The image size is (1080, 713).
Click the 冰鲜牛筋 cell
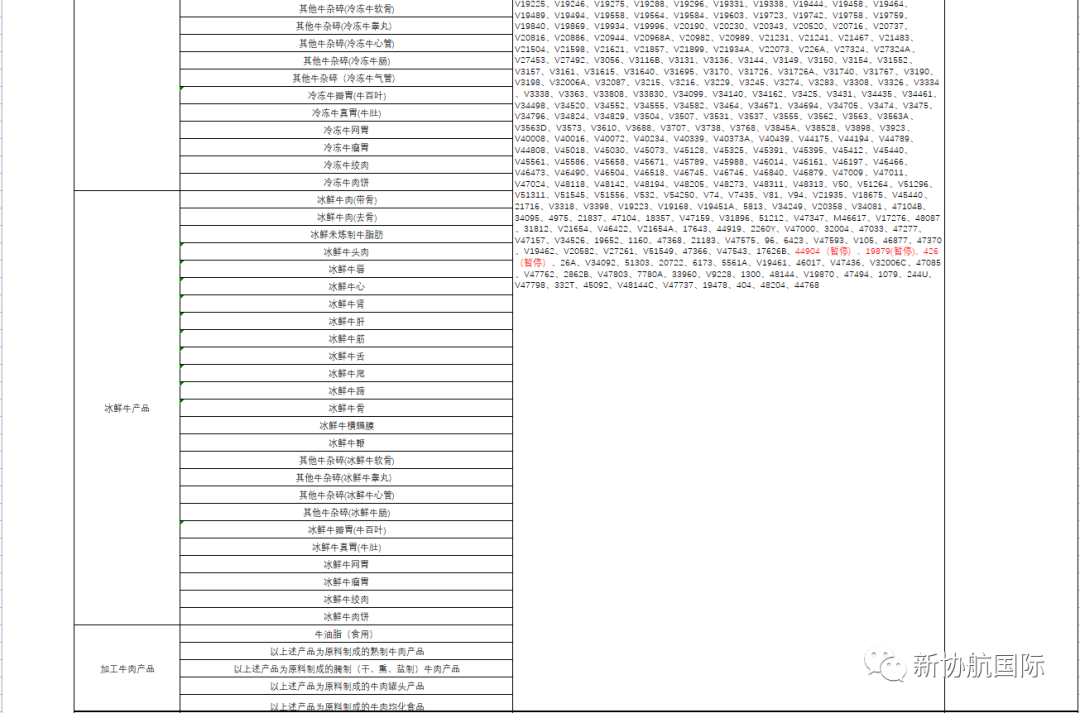346,339
